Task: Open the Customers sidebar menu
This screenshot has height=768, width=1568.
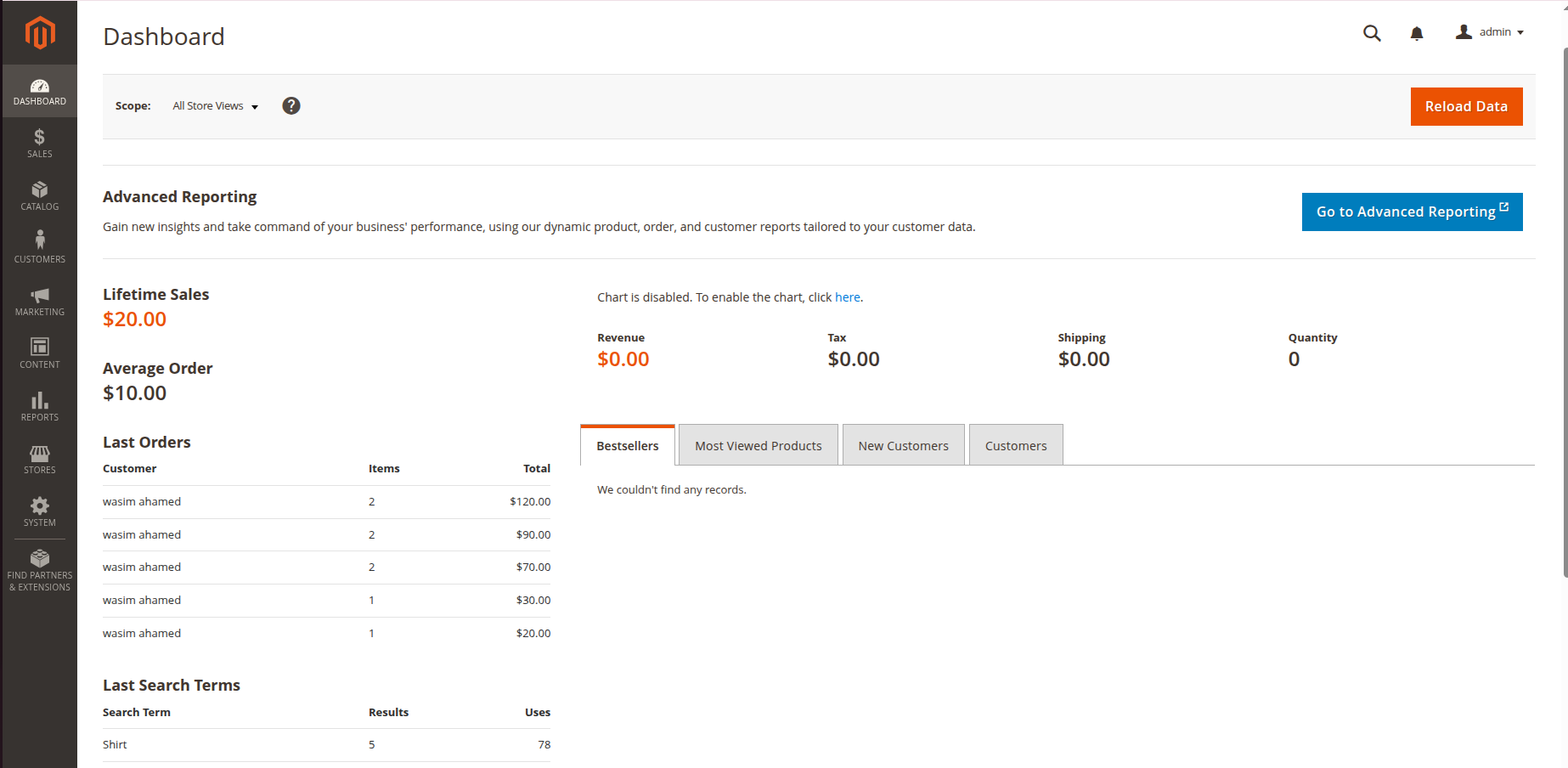Action: (x=40, y=248)
